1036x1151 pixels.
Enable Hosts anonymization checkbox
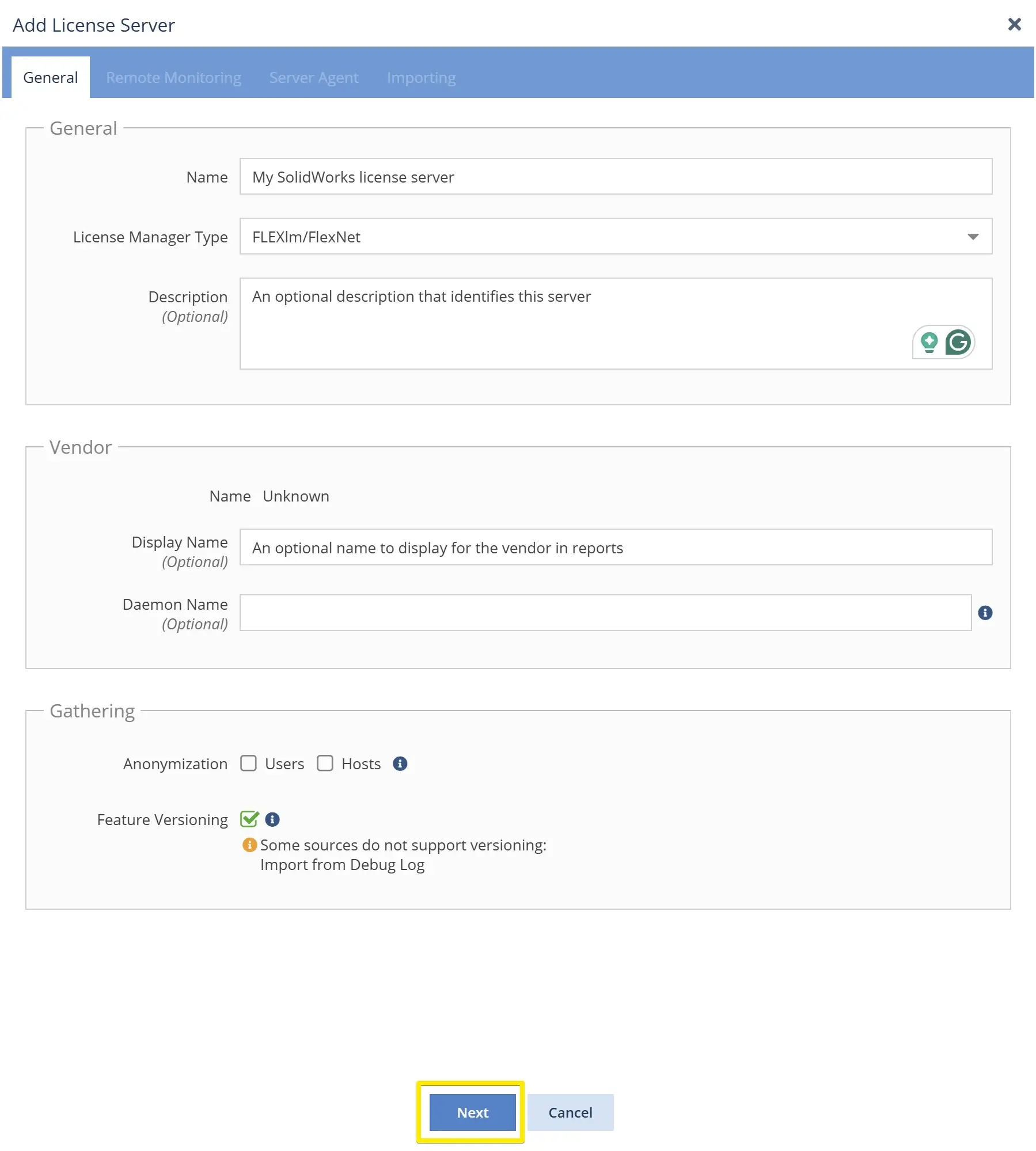325,763
